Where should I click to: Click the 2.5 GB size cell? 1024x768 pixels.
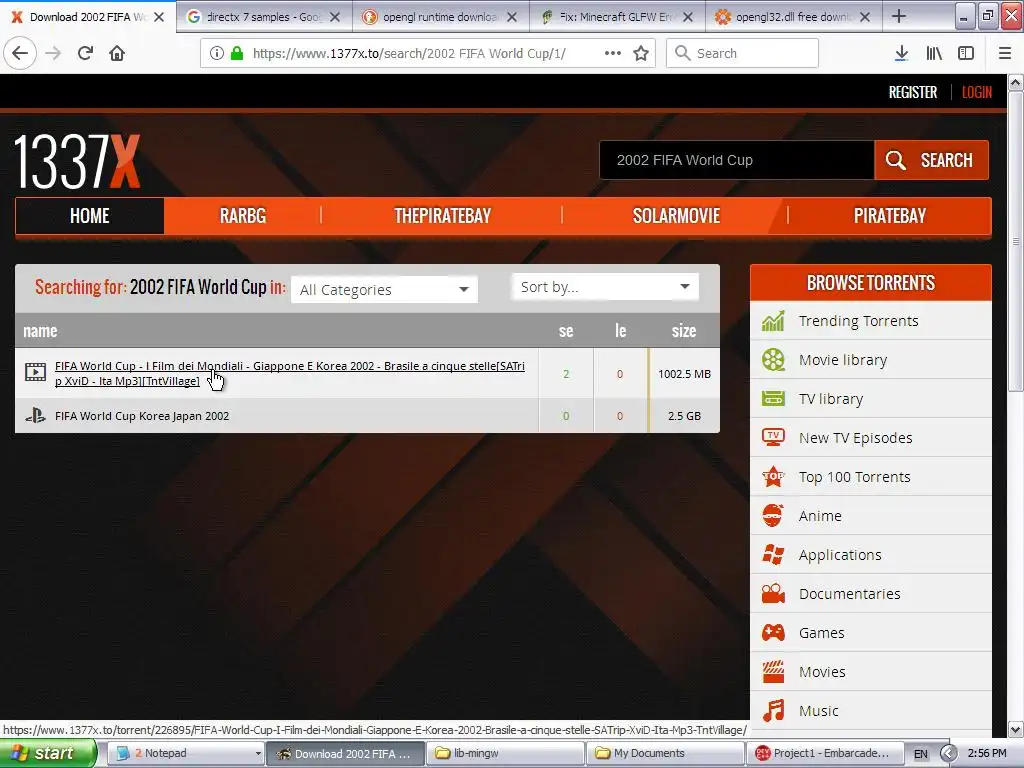[x=684, y=415]
